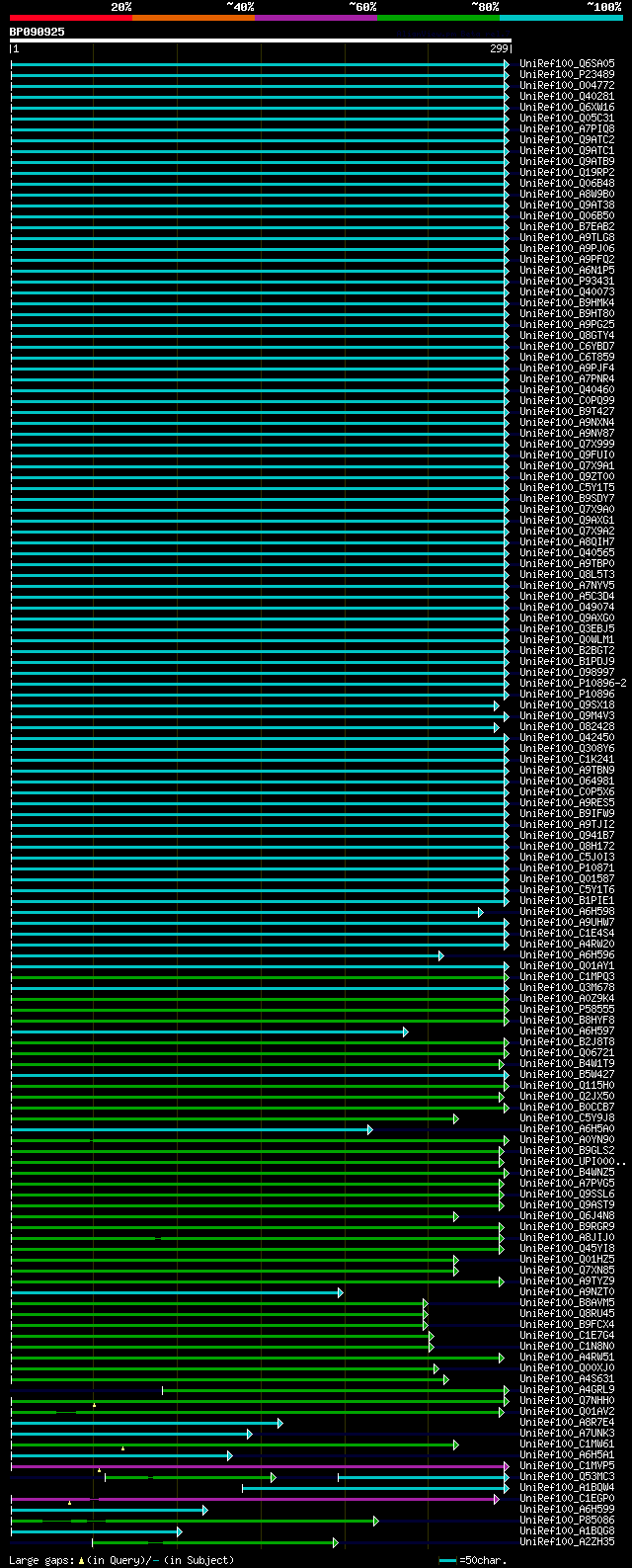Select hit label UniRef100_A8W9B0
632x1568 pixels.
click(567, 194)
